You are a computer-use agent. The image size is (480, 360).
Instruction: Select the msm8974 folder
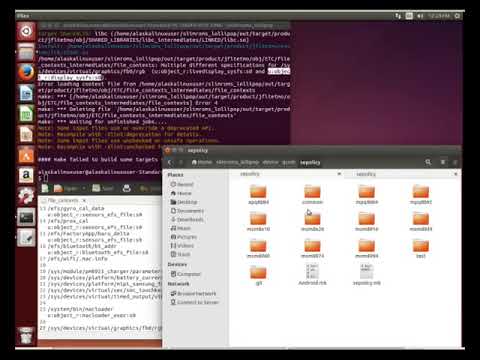coord(312,248)
